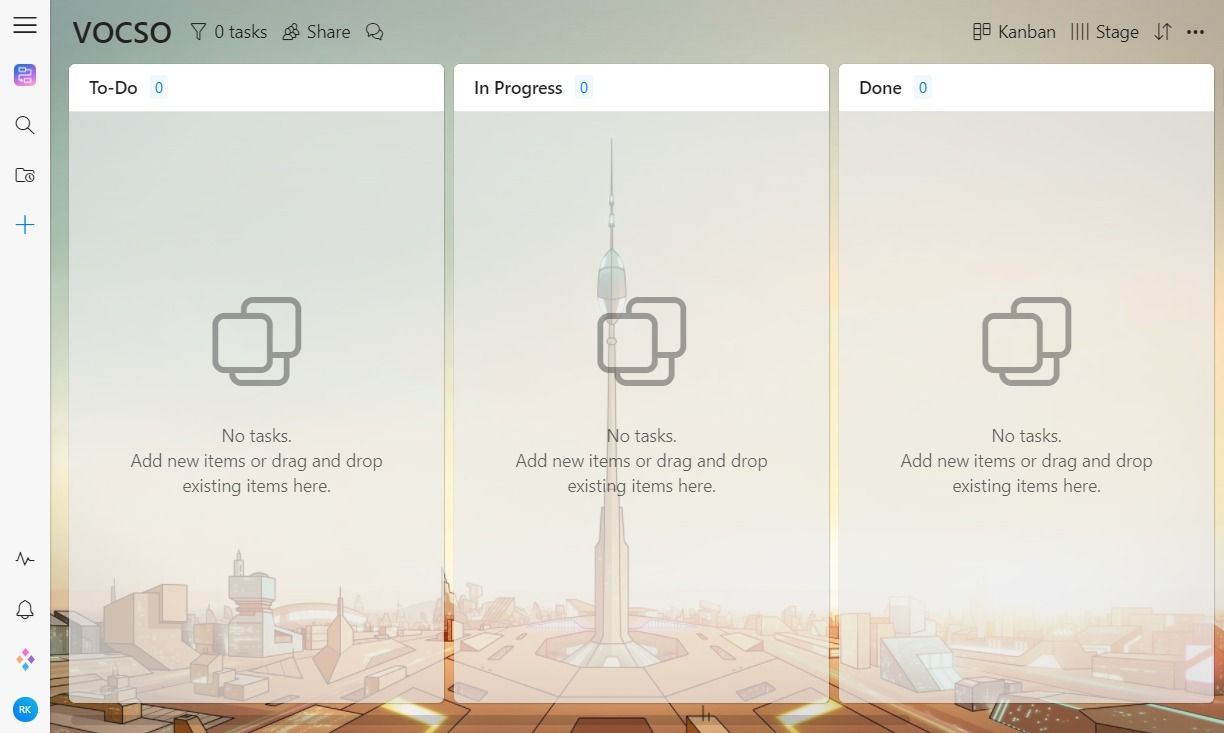The height and width of the screenshot is (733, 1224).
Task: Open board comments chat icon
Action: (x=375, y=32)
